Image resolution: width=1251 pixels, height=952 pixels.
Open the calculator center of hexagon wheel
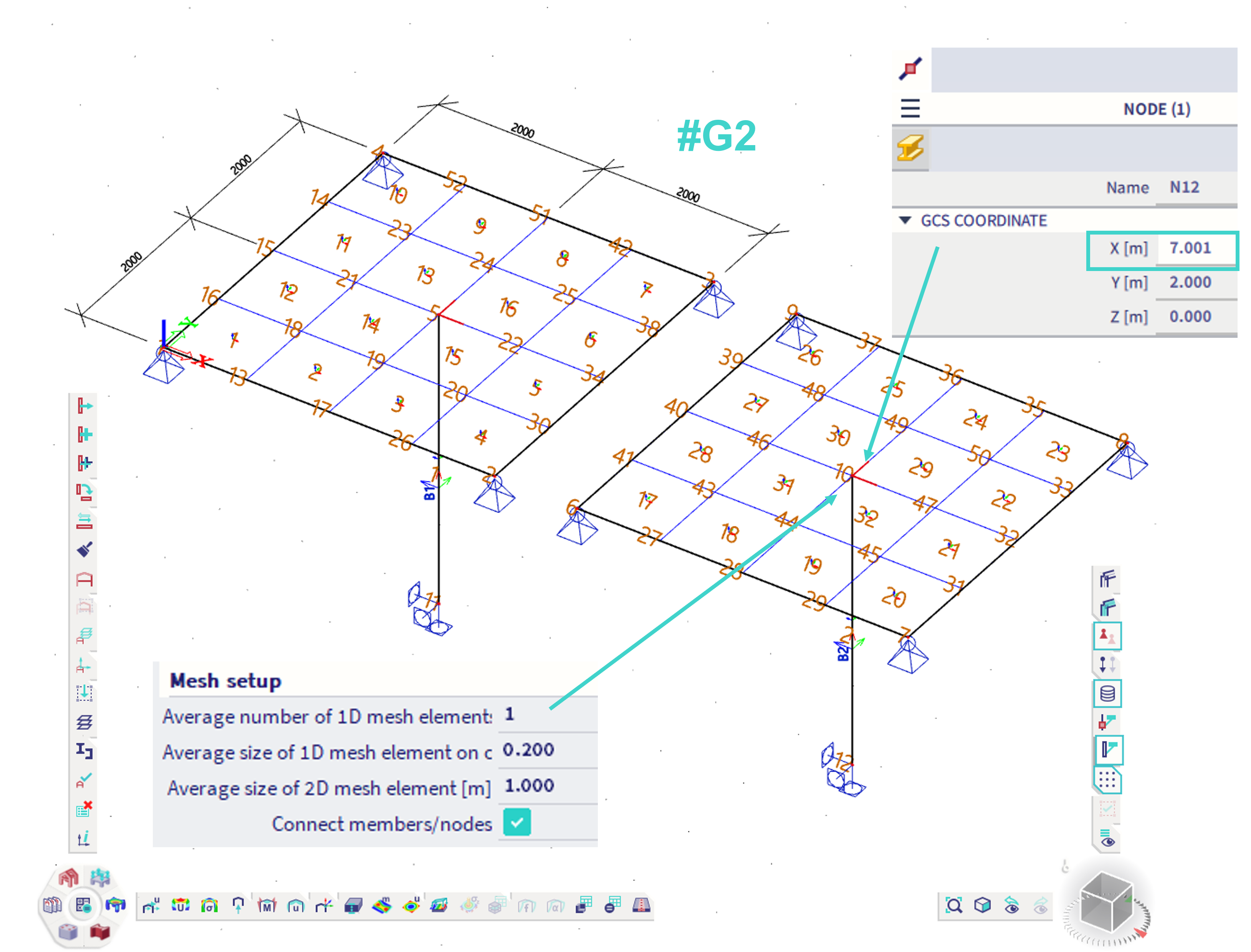(x=83, y=905)
